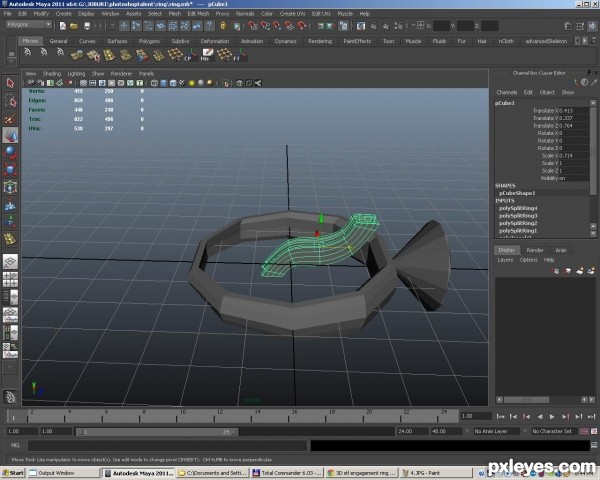This screenshot has height=480, width=600.
Task: Toggle Auto keyframe button
Action: point(584,431)
